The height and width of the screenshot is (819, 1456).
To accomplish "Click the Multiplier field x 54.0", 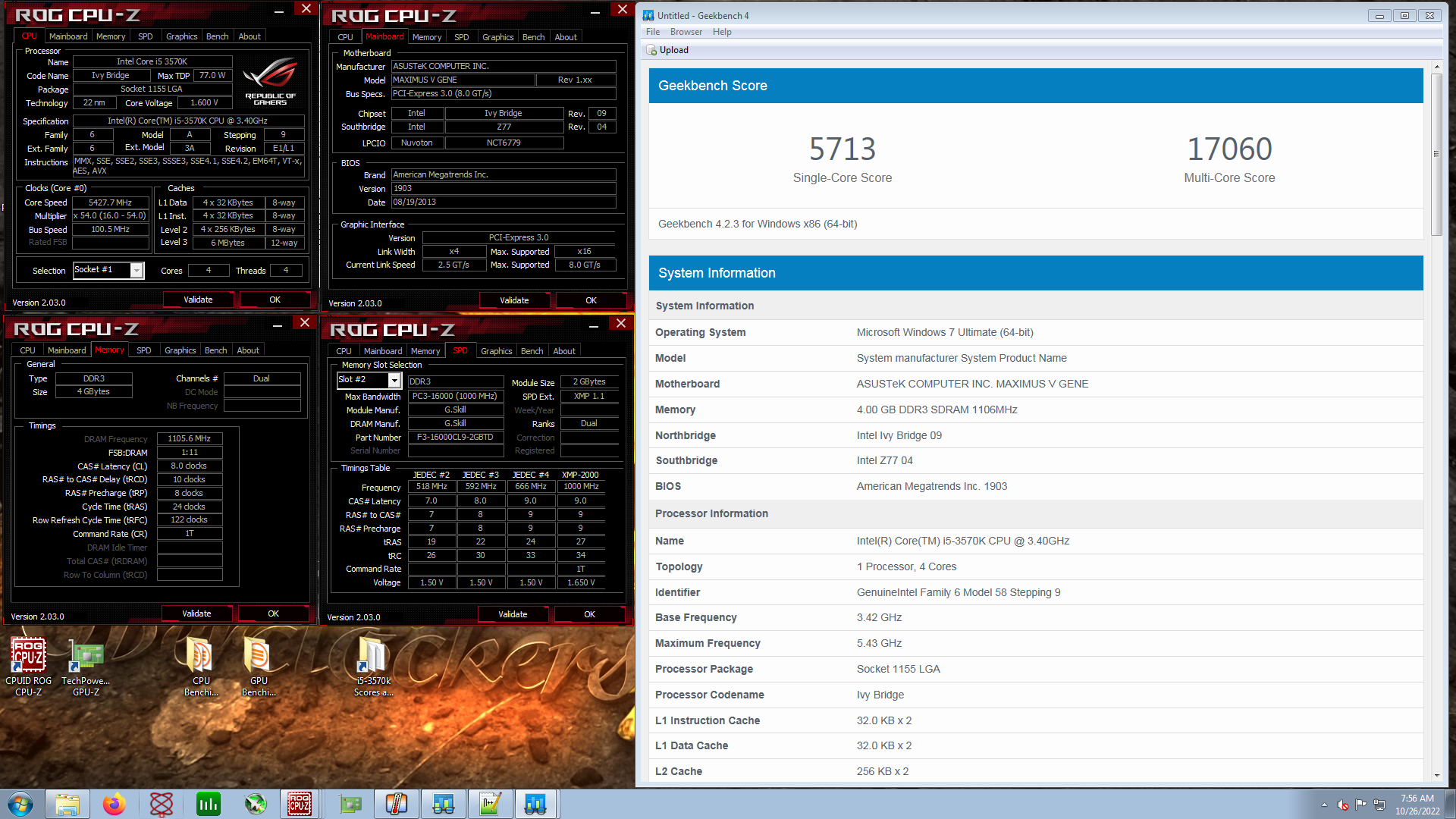I will (x=111, y=216).
